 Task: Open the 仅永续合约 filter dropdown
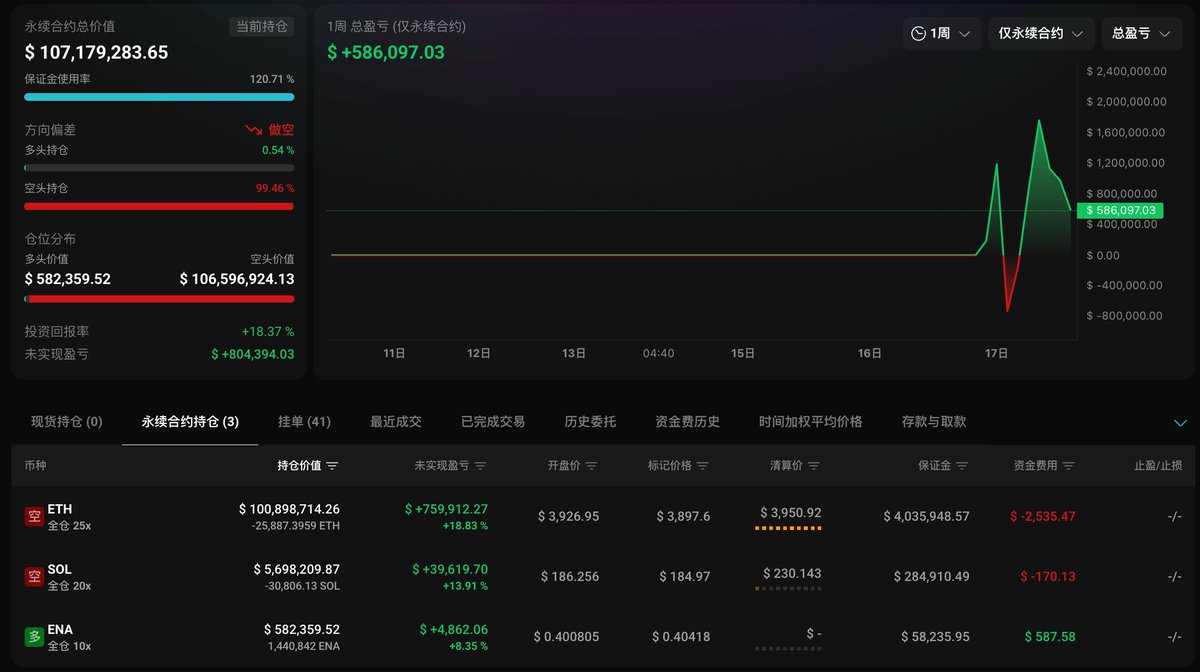point(1040,34)
